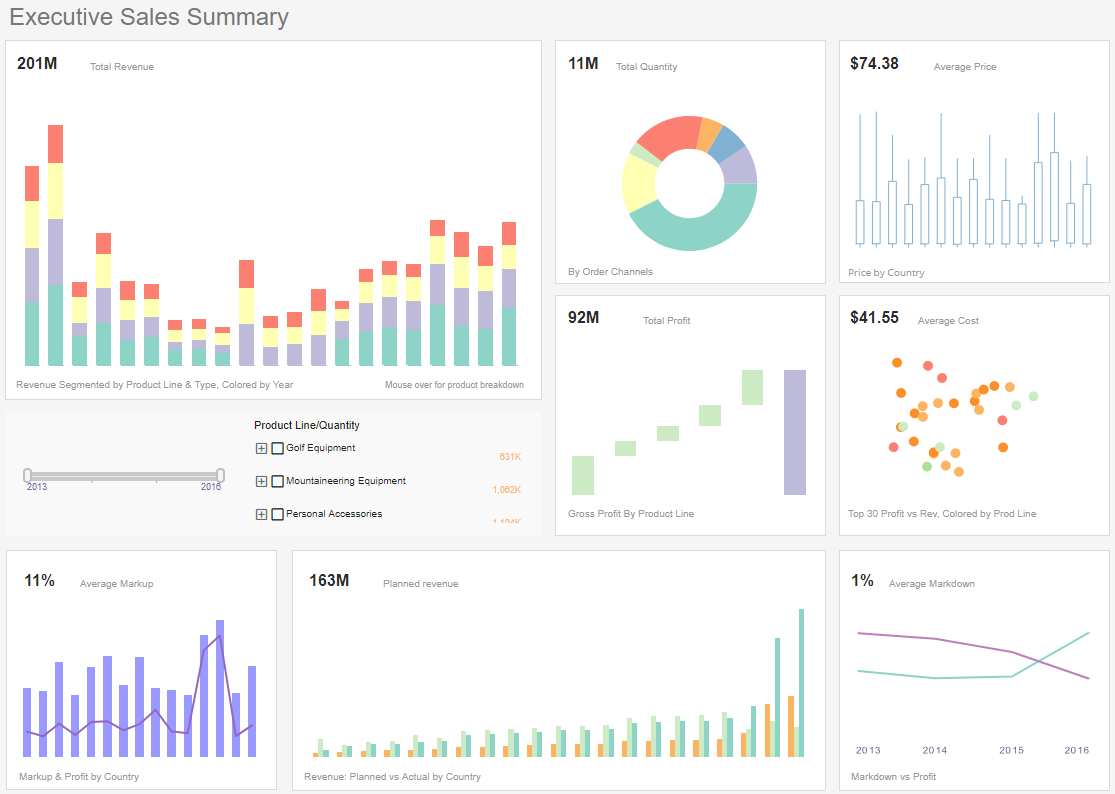Click the 631K quantity value beside Golf Equipment
Screen dimensions: 1115x794
511,456
